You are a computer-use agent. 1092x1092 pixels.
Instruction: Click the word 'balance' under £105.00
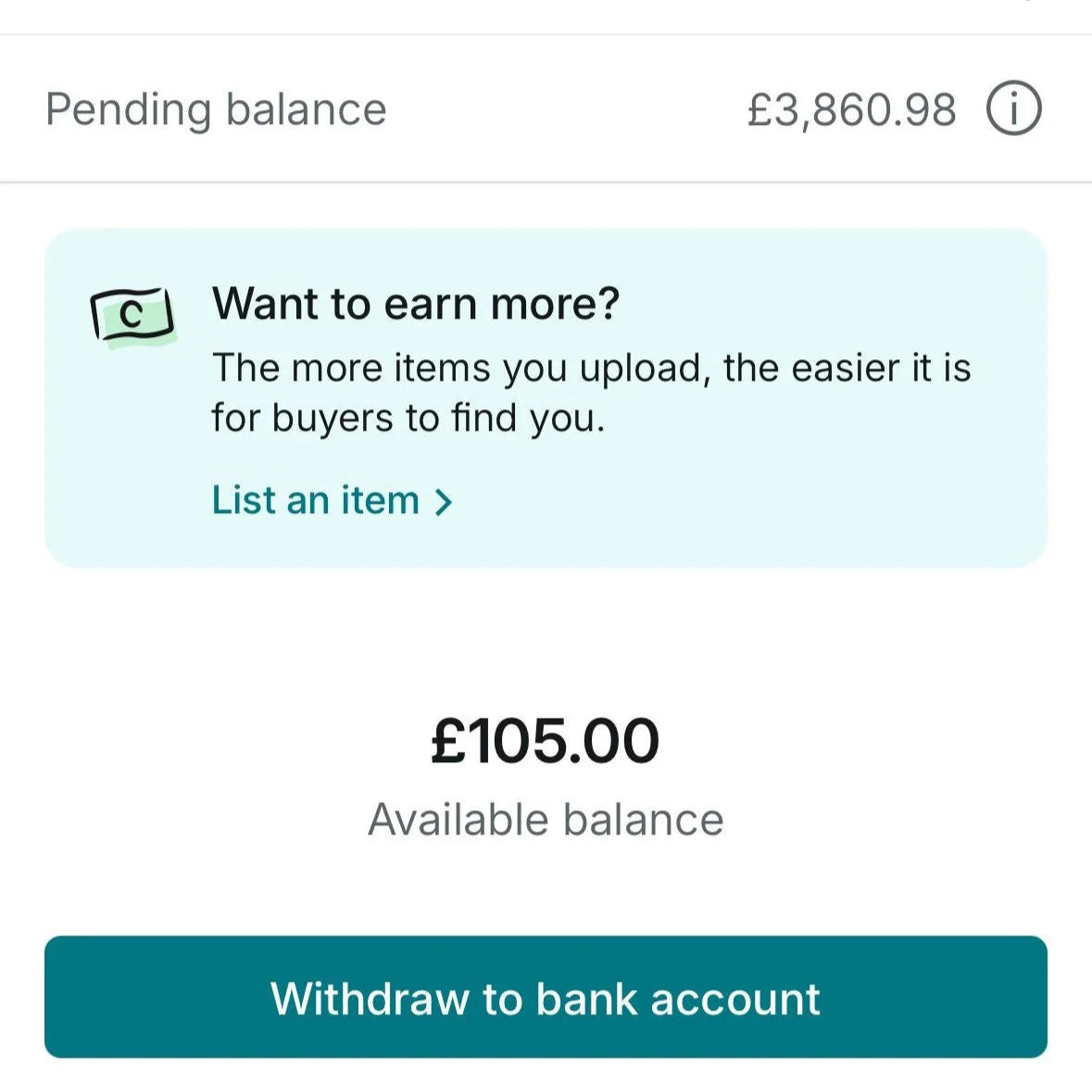point(643,820)
